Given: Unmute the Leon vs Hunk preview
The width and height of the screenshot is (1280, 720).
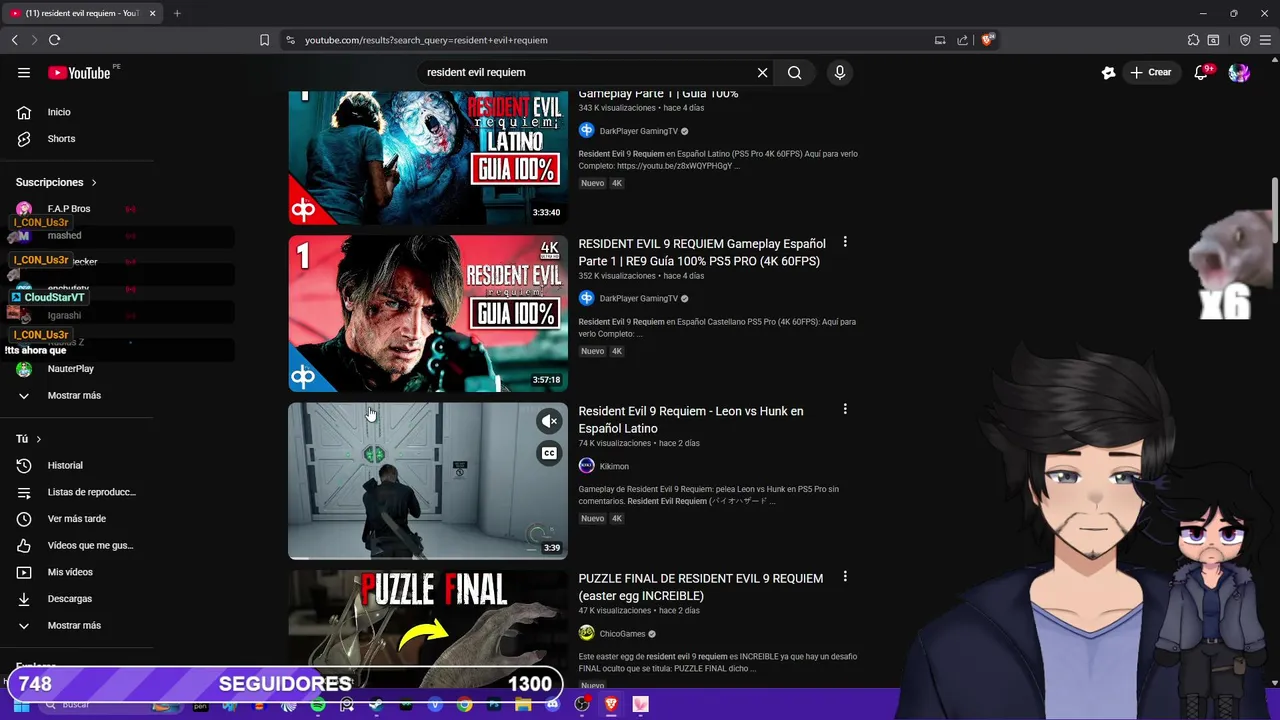Looking at the screenshot, I should pos(549,421).
